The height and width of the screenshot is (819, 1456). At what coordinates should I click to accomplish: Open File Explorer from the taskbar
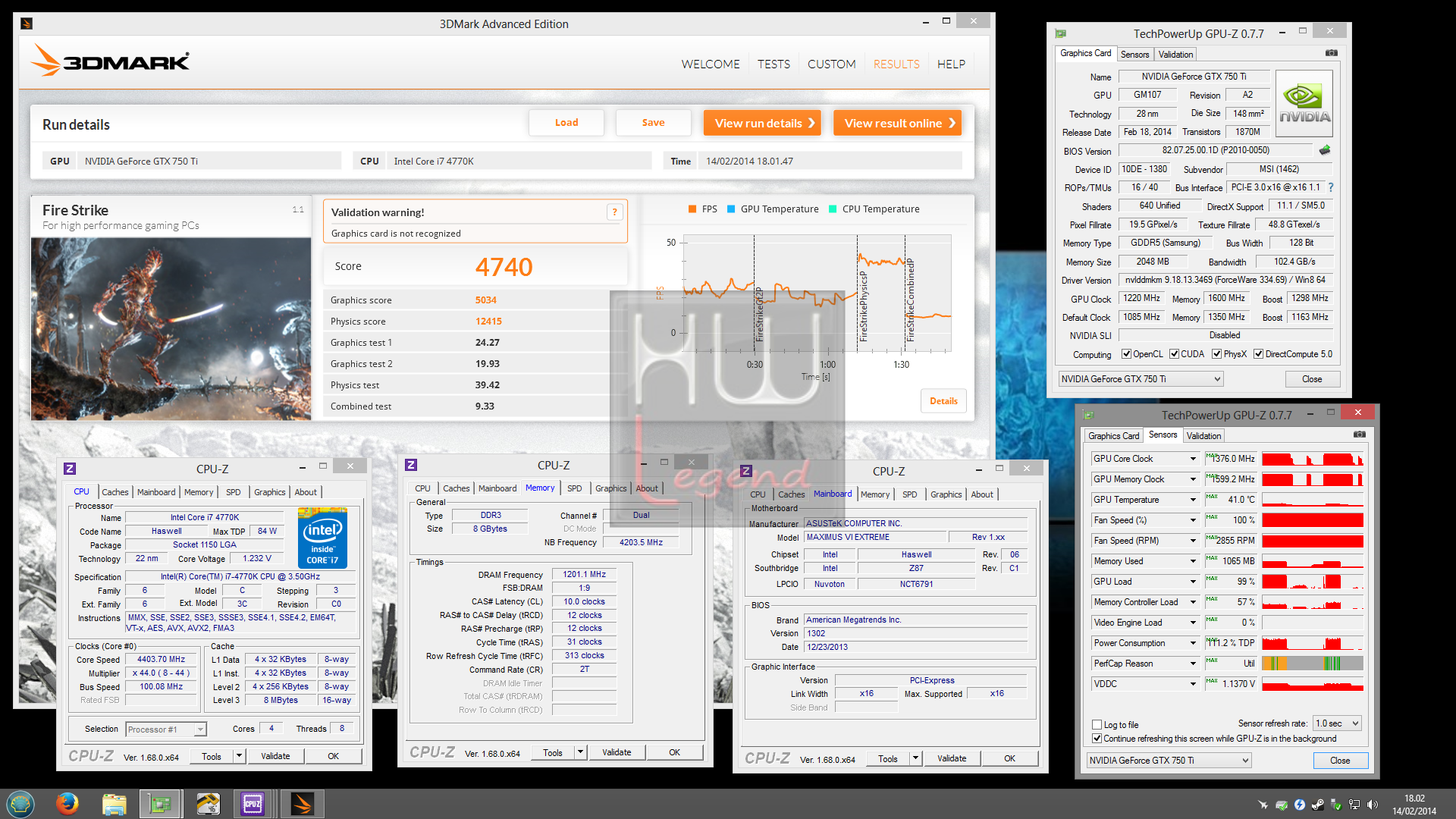coord(114,803)
